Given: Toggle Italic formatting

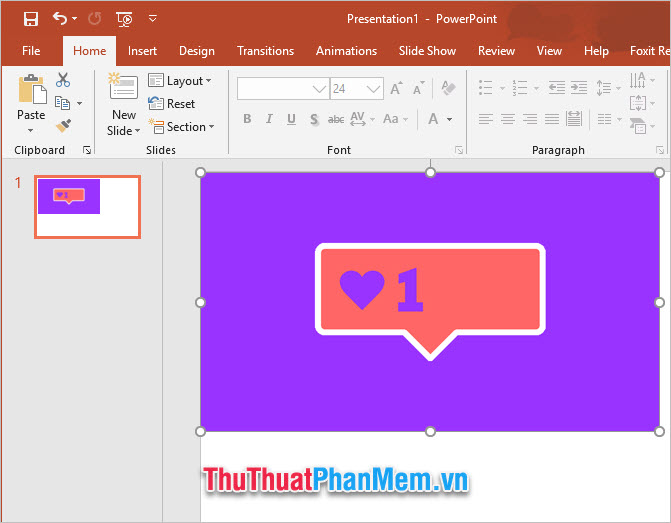Looking at the screenshot, I should coord(269,119).
